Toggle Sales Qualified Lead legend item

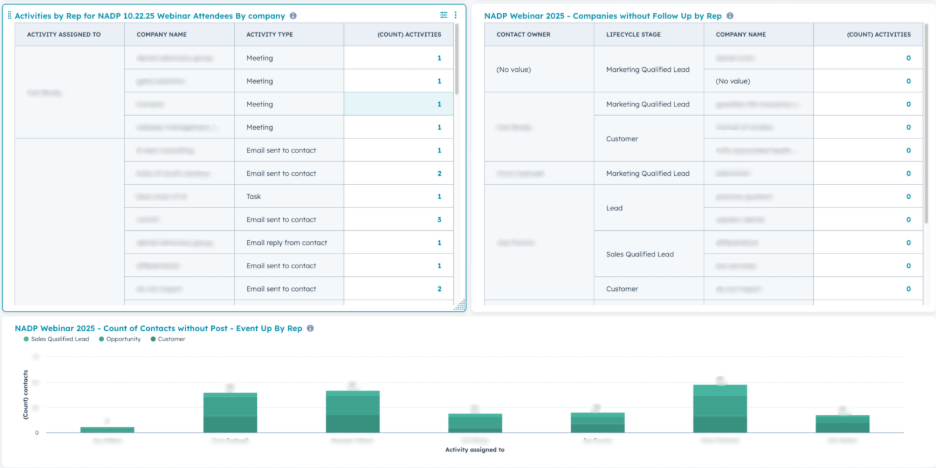pos(58,339)
